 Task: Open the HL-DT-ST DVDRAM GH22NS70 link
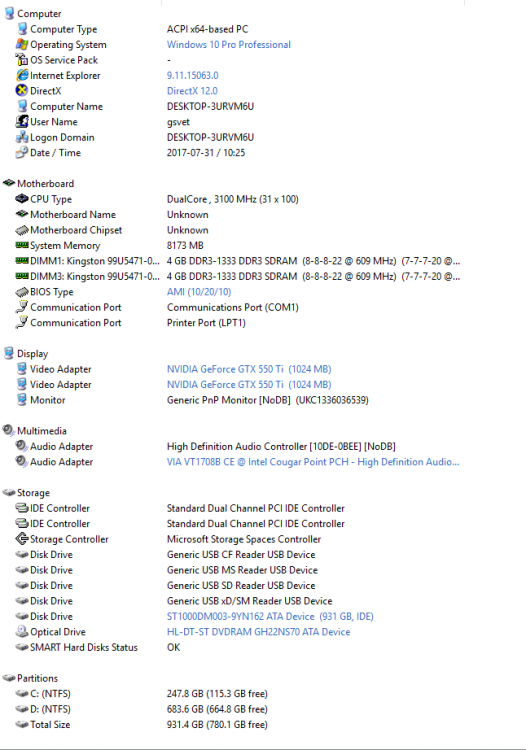click(258, 632)
